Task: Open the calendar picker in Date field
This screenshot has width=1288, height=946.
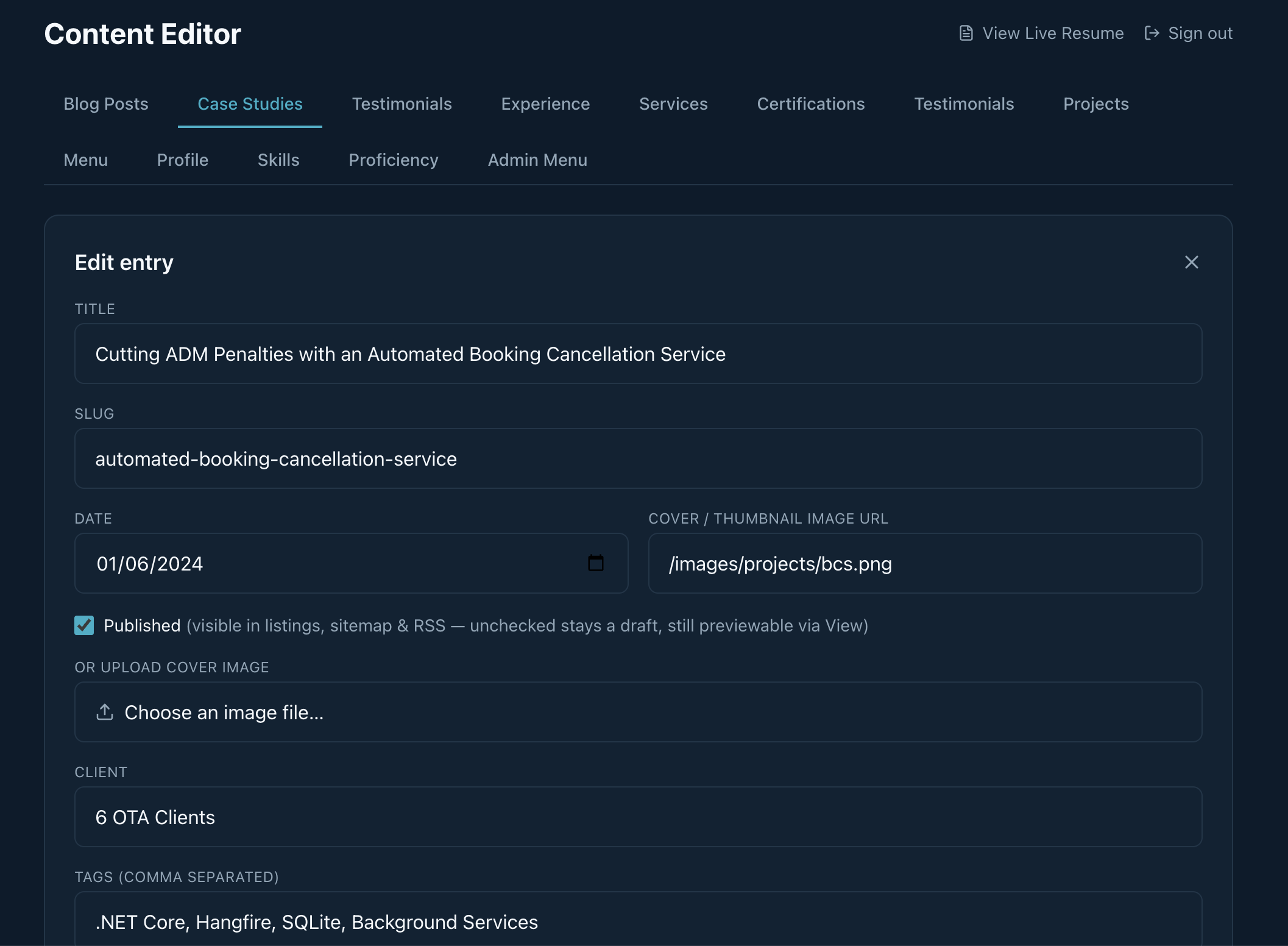Action: (595, 563)
